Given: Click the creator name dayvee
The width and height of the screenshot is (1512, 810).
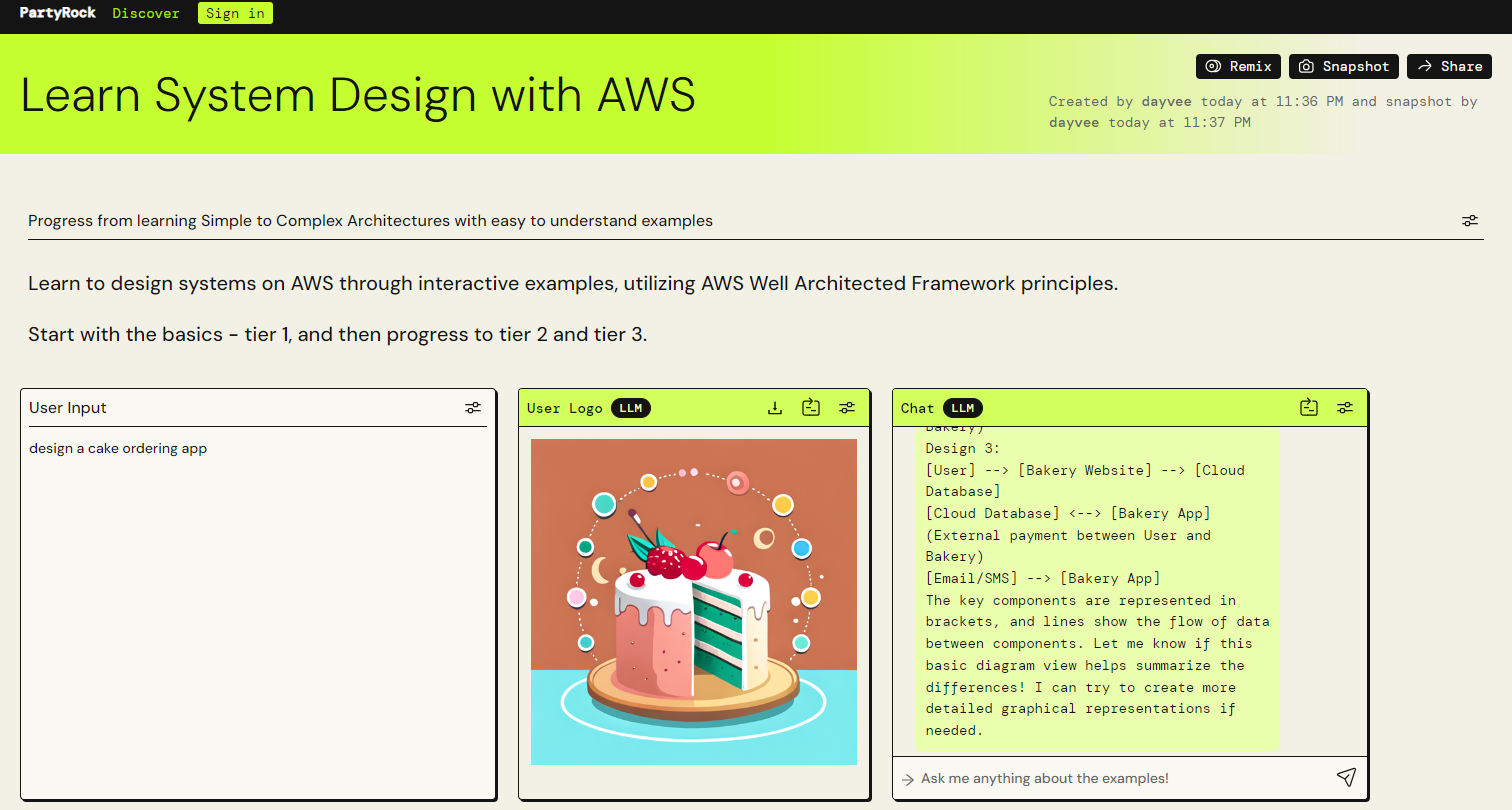Looking at the screenshot, I should pyautogui.click(x=1166, y=101).
